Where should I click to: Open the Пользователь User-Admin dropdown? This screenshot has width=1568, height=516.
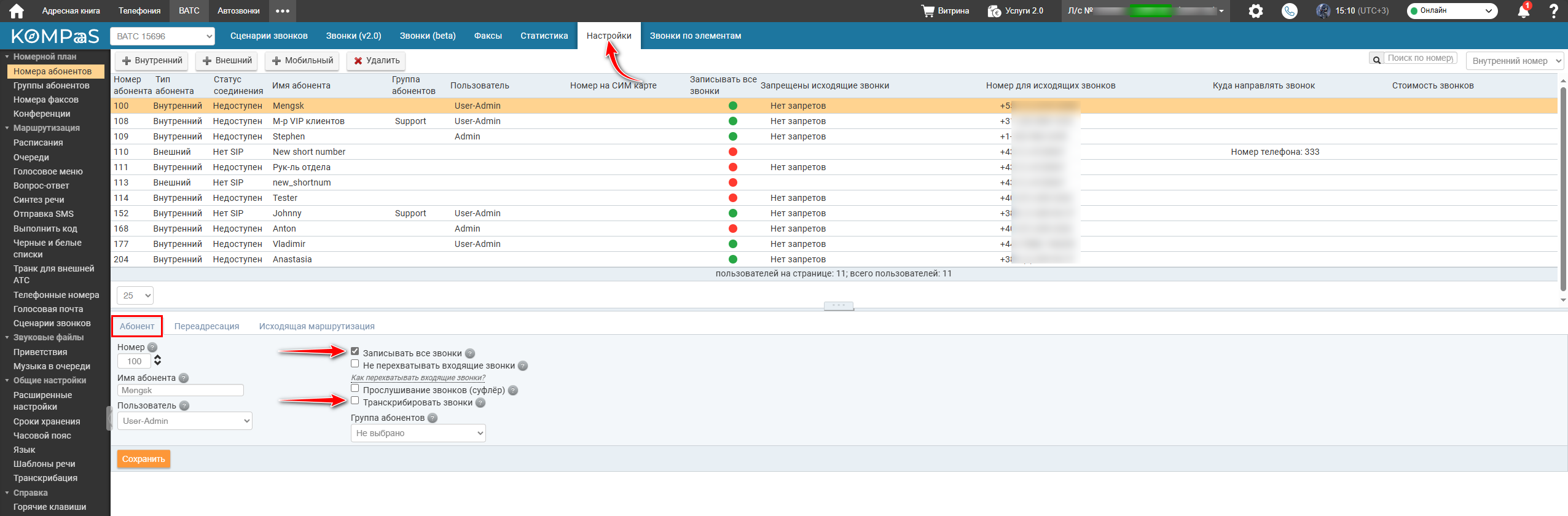(x=185, y=421)
